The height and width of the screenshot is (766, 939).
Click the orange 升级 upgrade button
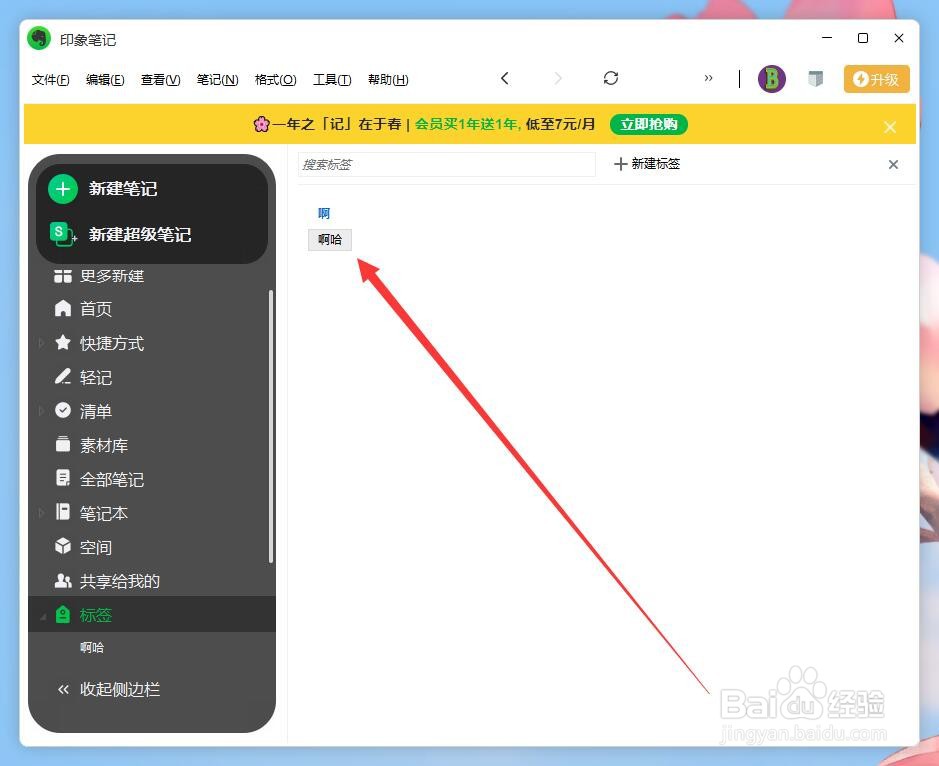coord(877,79)
